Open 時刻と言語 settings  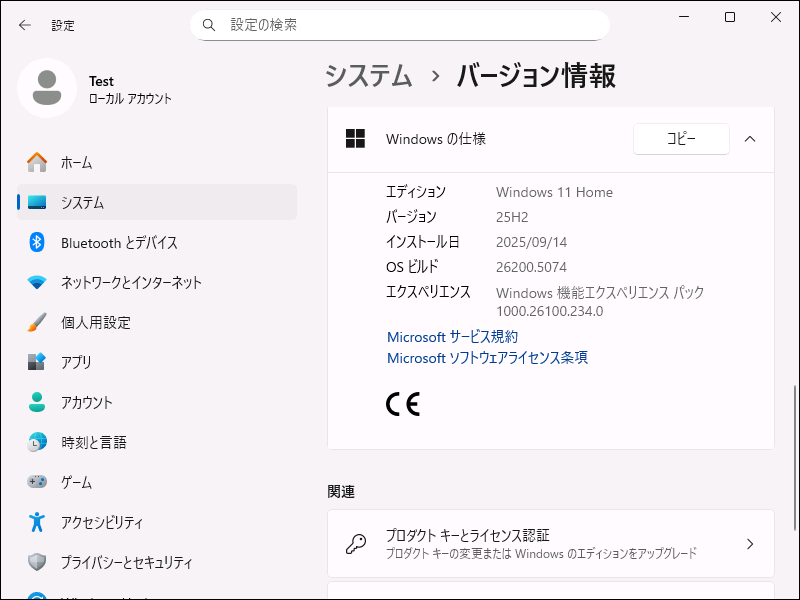pos(157,442)
